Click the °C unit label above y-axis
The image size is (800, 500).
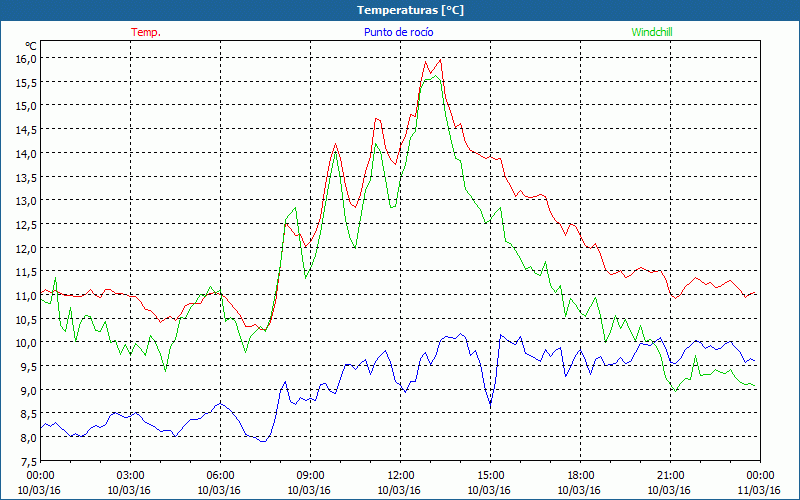tap(31, 46)
